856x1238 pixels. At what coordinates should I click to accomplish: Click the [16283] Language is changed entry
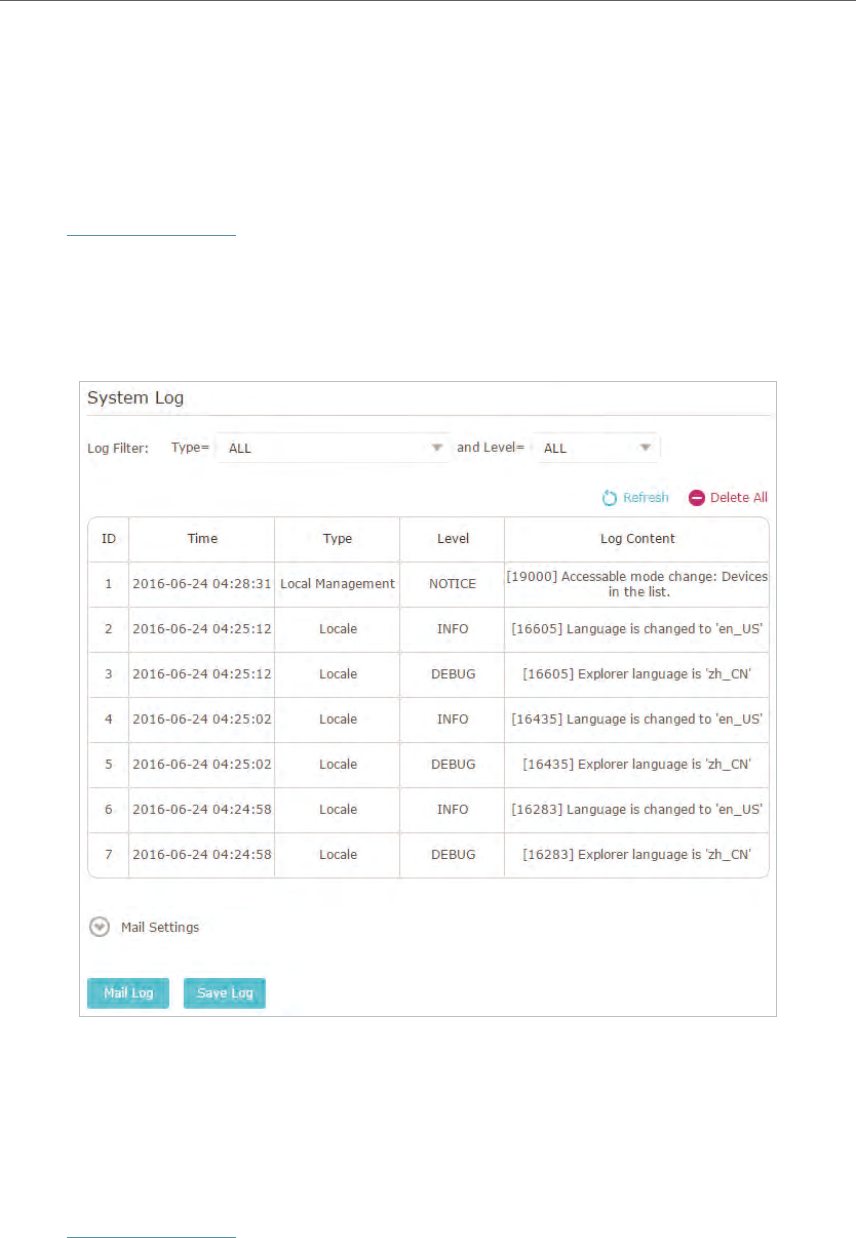pos(637,809)
